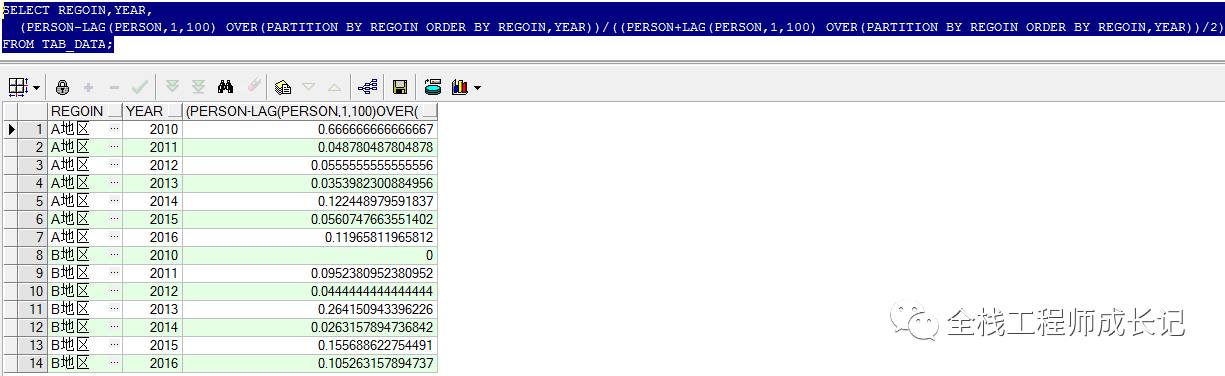
Task: Open ellipsis editor for row 1 REGOIN
Action: tap(114, 129)
